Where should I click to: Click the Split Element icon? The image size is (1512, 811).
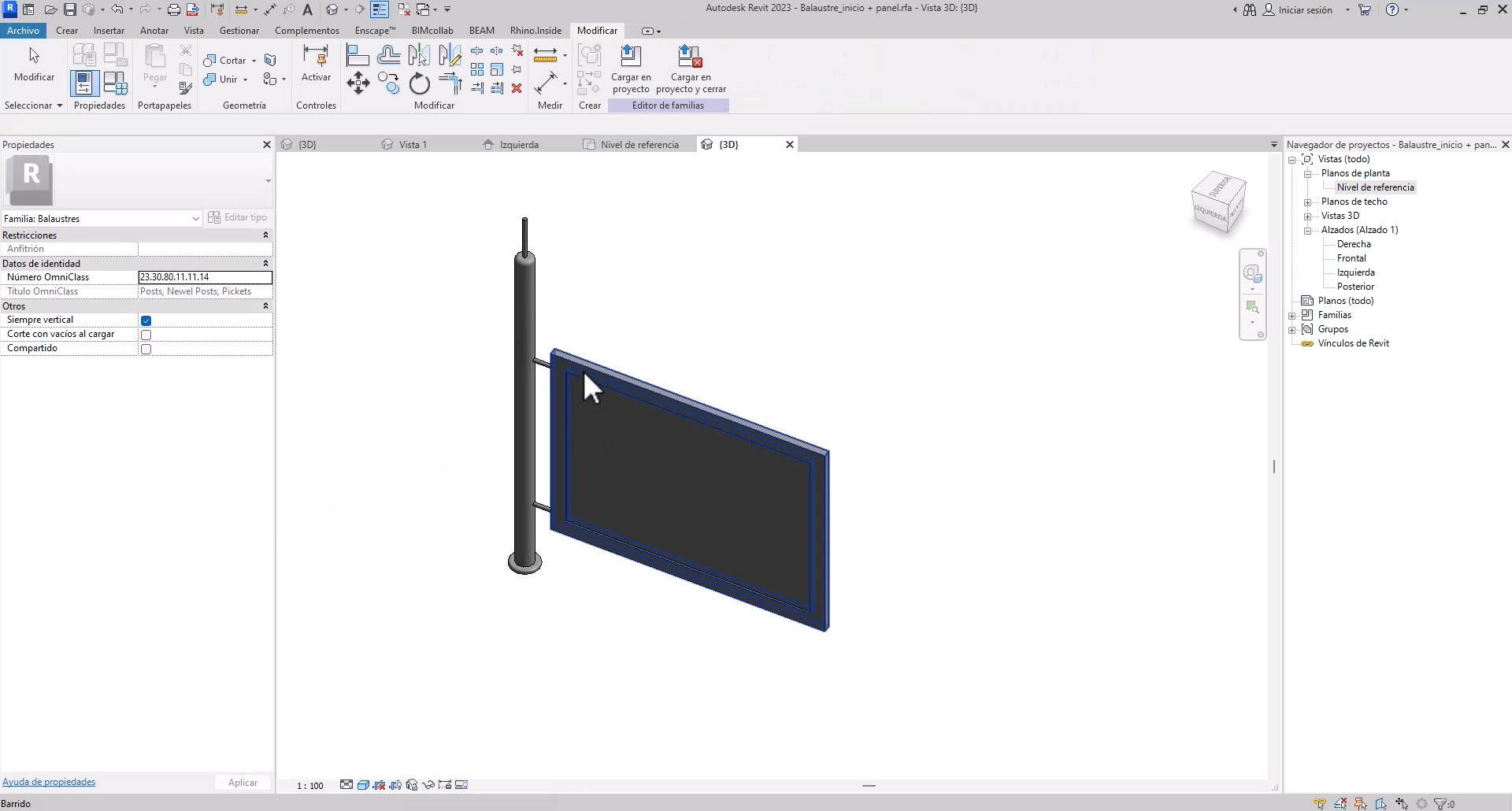click(477, 50)
